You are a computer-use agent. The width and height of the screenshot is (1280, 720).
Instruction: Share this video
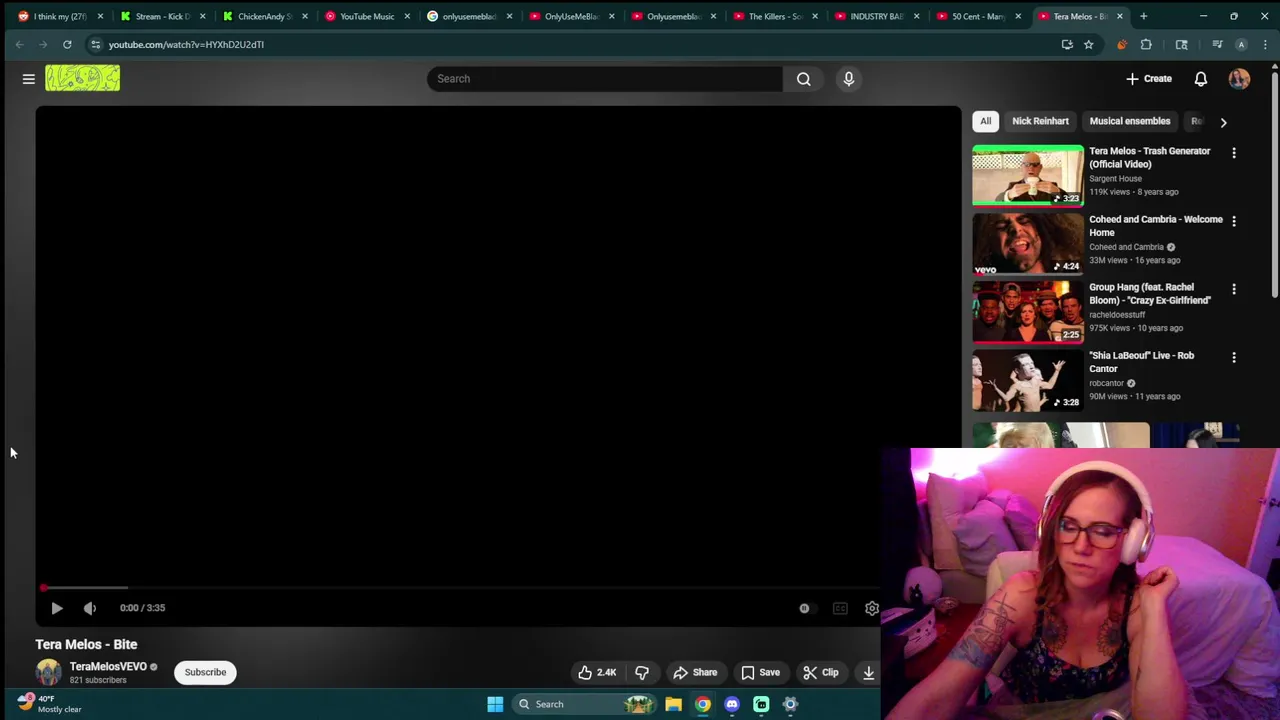click(x=695, y=672)
